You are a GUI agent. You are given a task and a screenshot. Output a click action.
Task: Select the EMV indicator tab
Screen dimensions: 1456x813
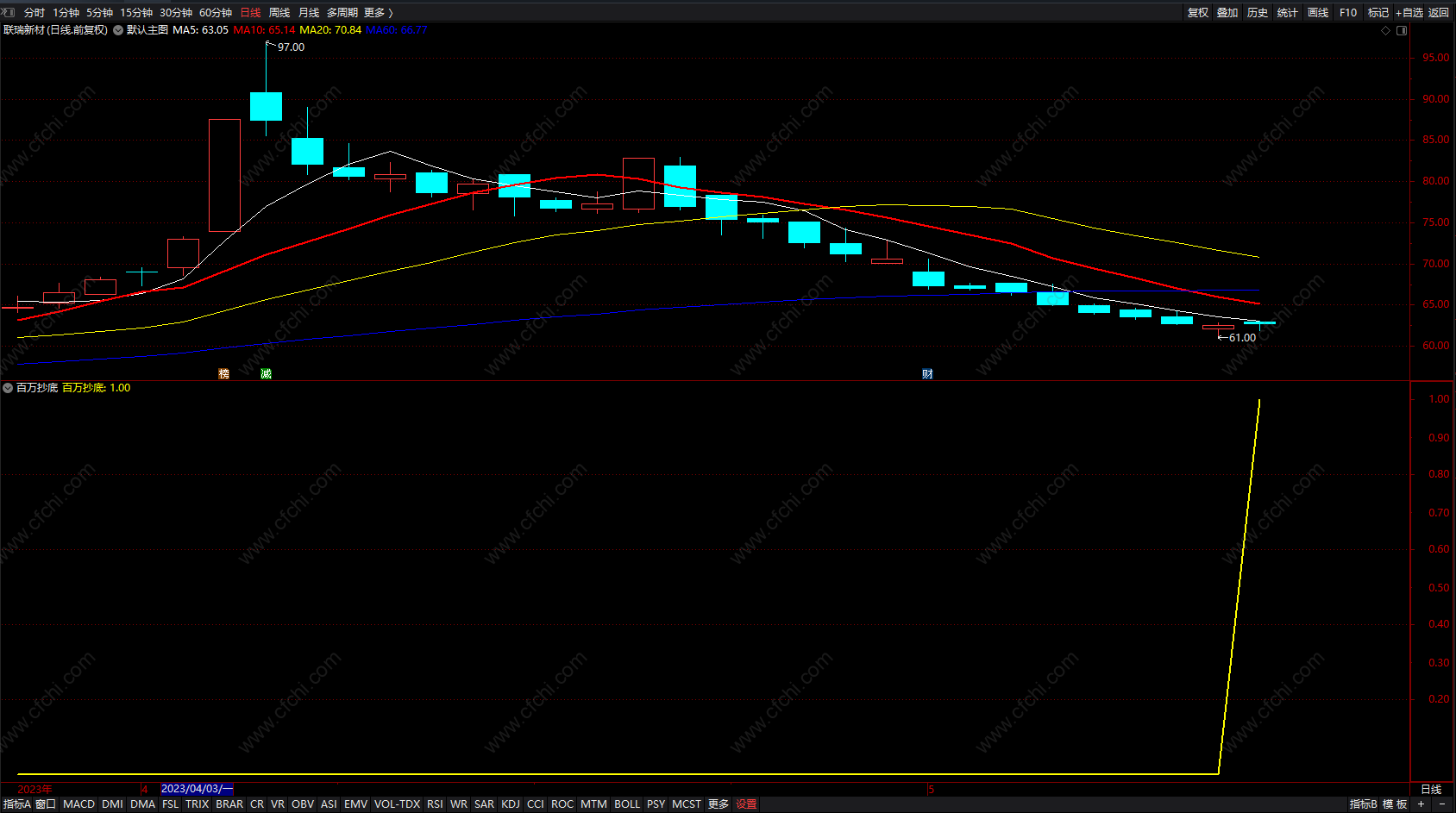pyautogui.click(x=355, y=804)
